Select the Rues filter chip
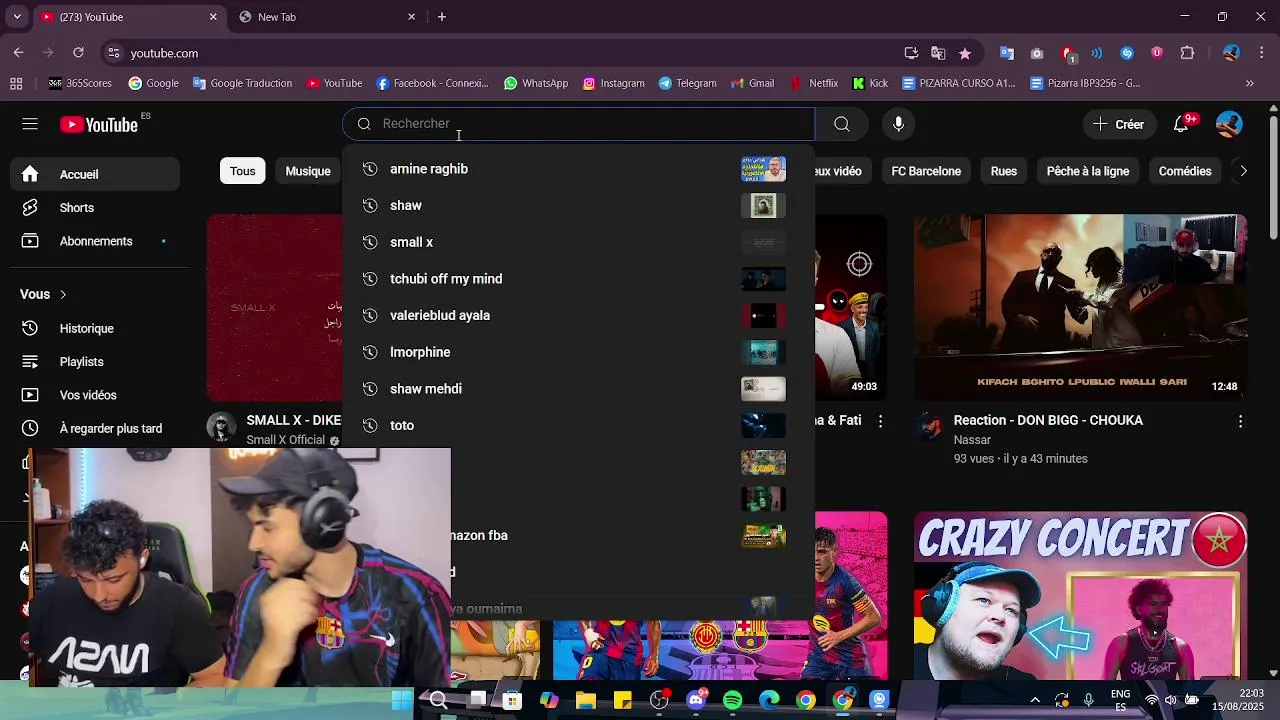The image size is (1280, 720). 1004,171
